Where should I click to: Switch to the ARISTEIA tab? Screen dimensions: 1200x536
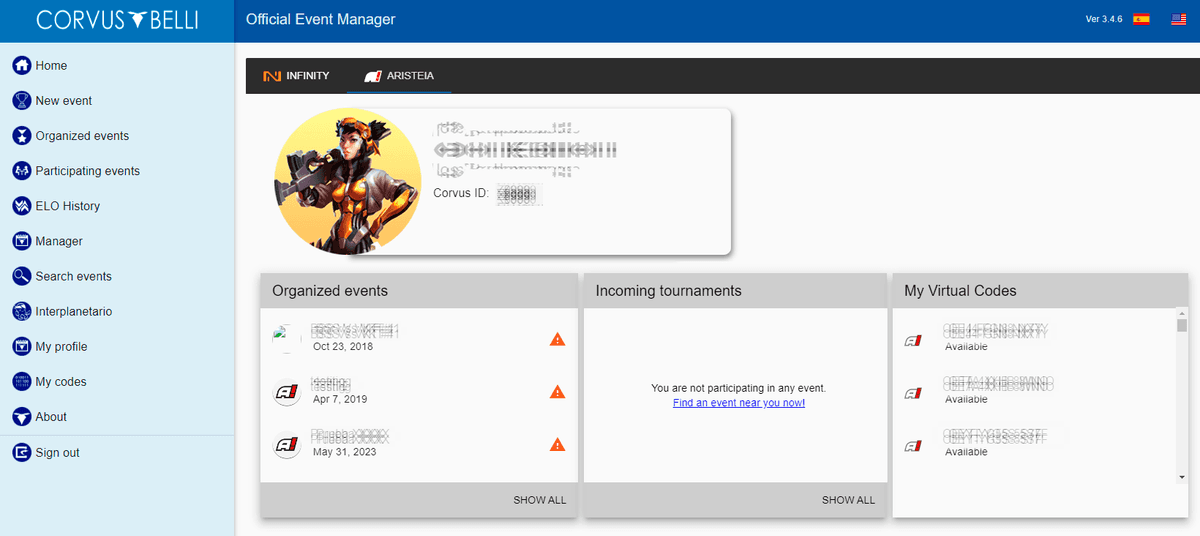[399, 76]
